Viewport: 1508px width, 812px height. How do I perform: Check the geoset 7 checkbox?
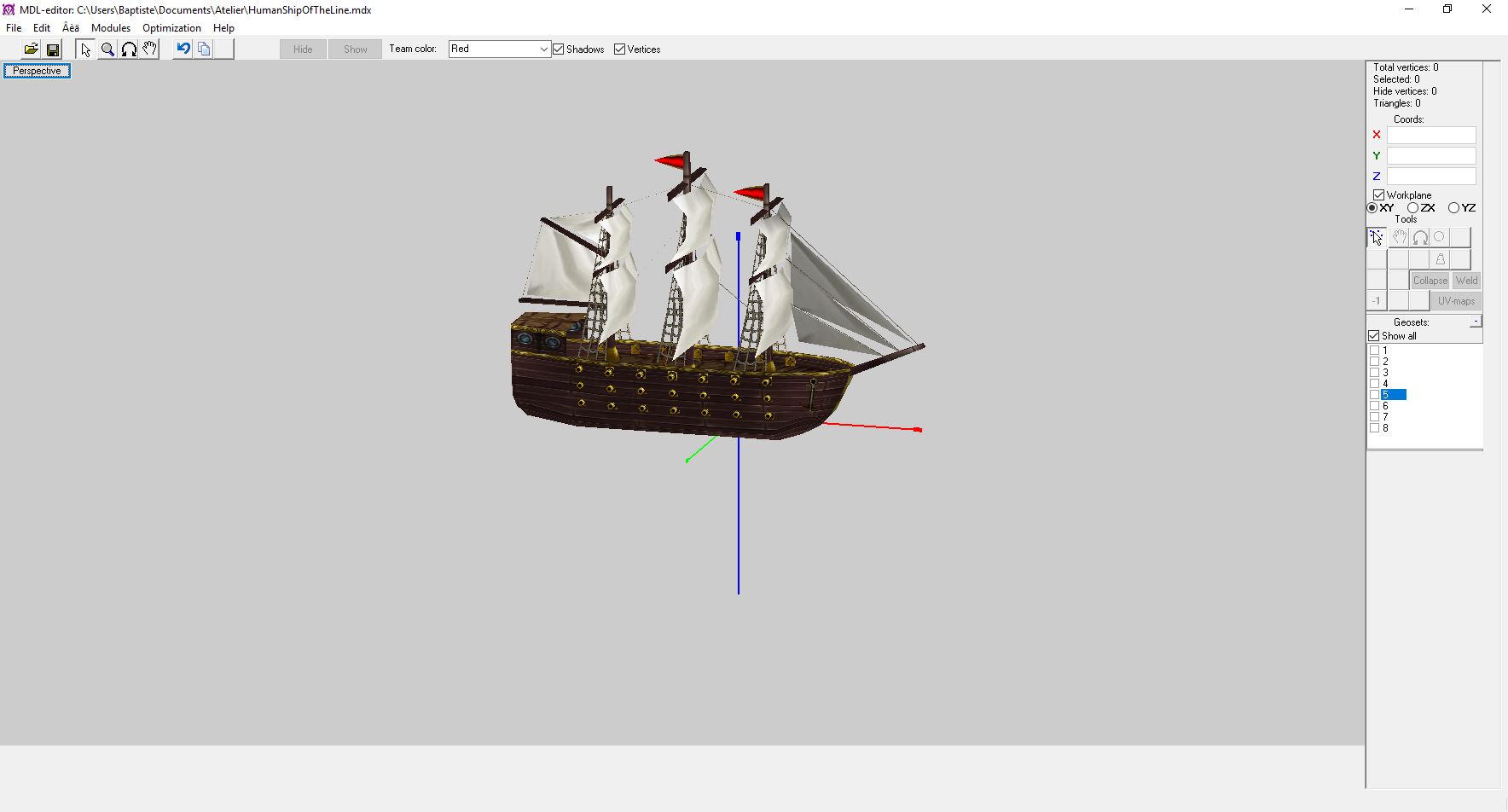[x=1374, y=417]
